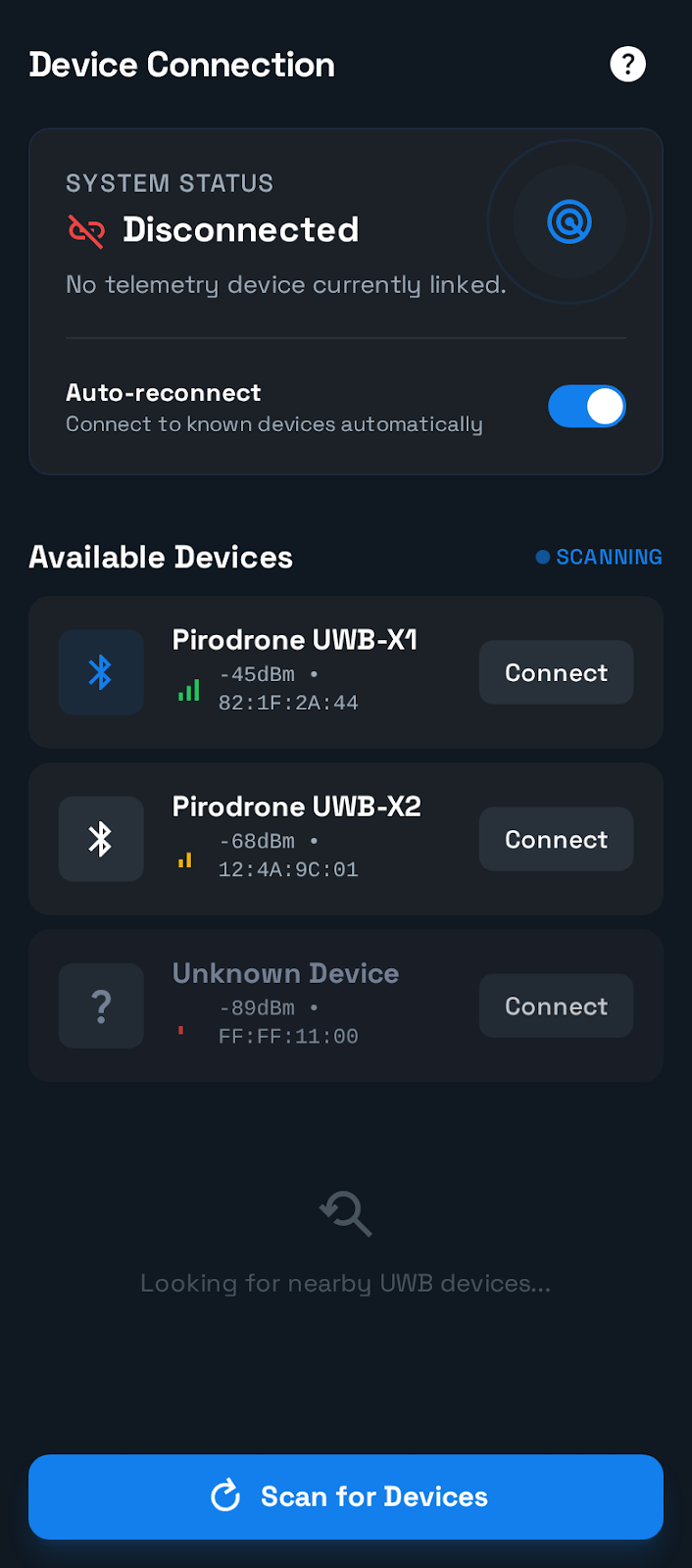Open the SYSTEM STATUS card

coord(346,300)
